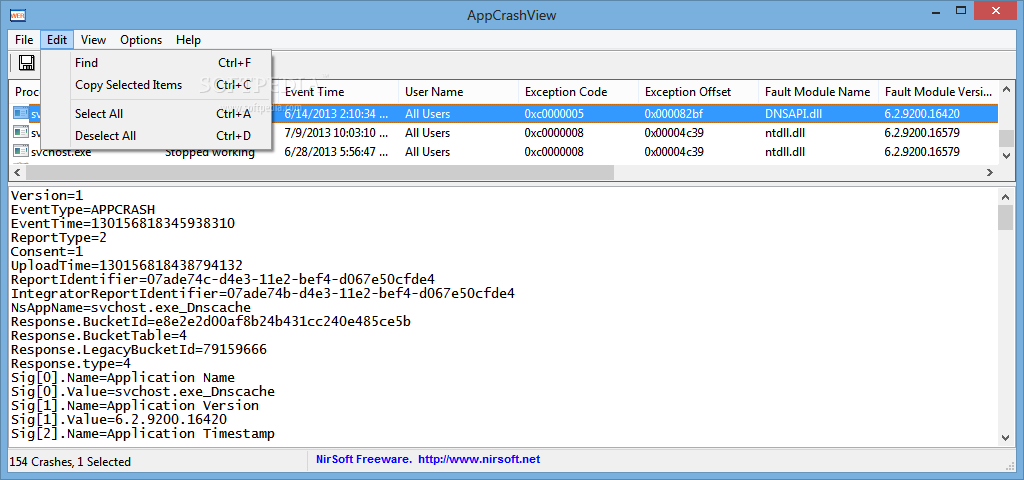Click the Sig[1].Value=6.2.9200.16420 line

[119, 419]
